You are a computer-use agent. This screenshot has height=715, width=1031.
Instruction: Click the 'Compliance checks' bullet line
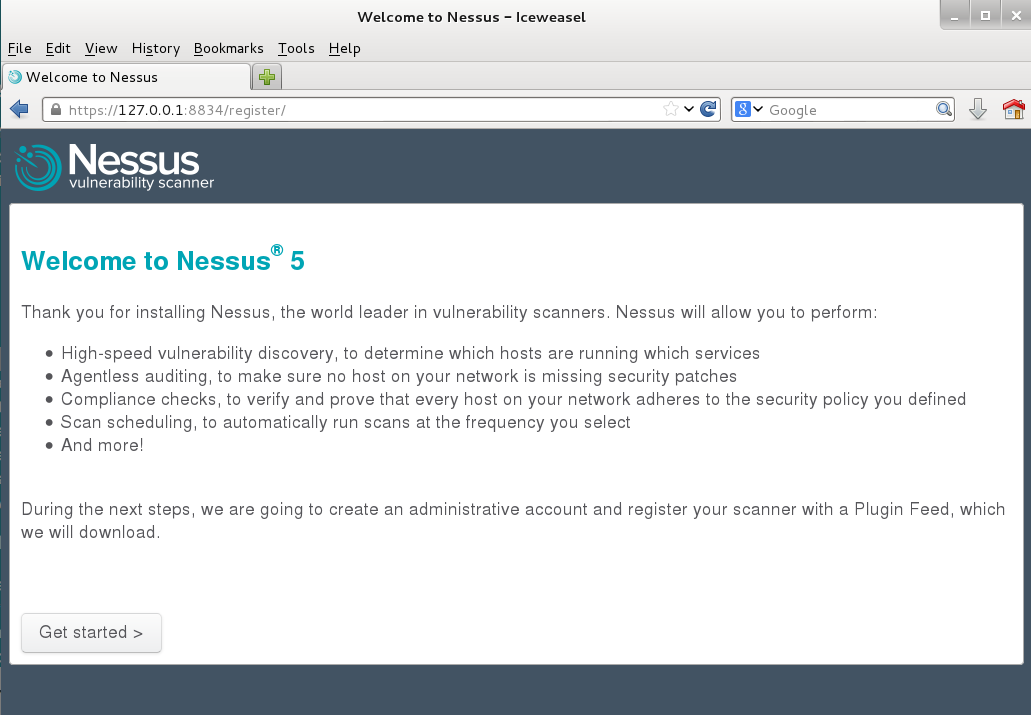click(514, 399)
